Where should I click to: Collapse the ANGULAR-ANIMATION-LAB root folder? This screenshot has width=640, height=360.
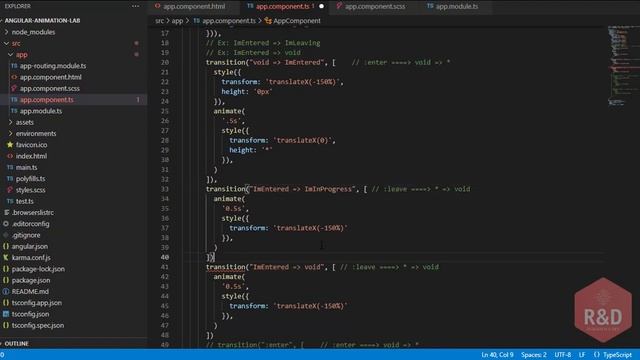coord(42,20)
